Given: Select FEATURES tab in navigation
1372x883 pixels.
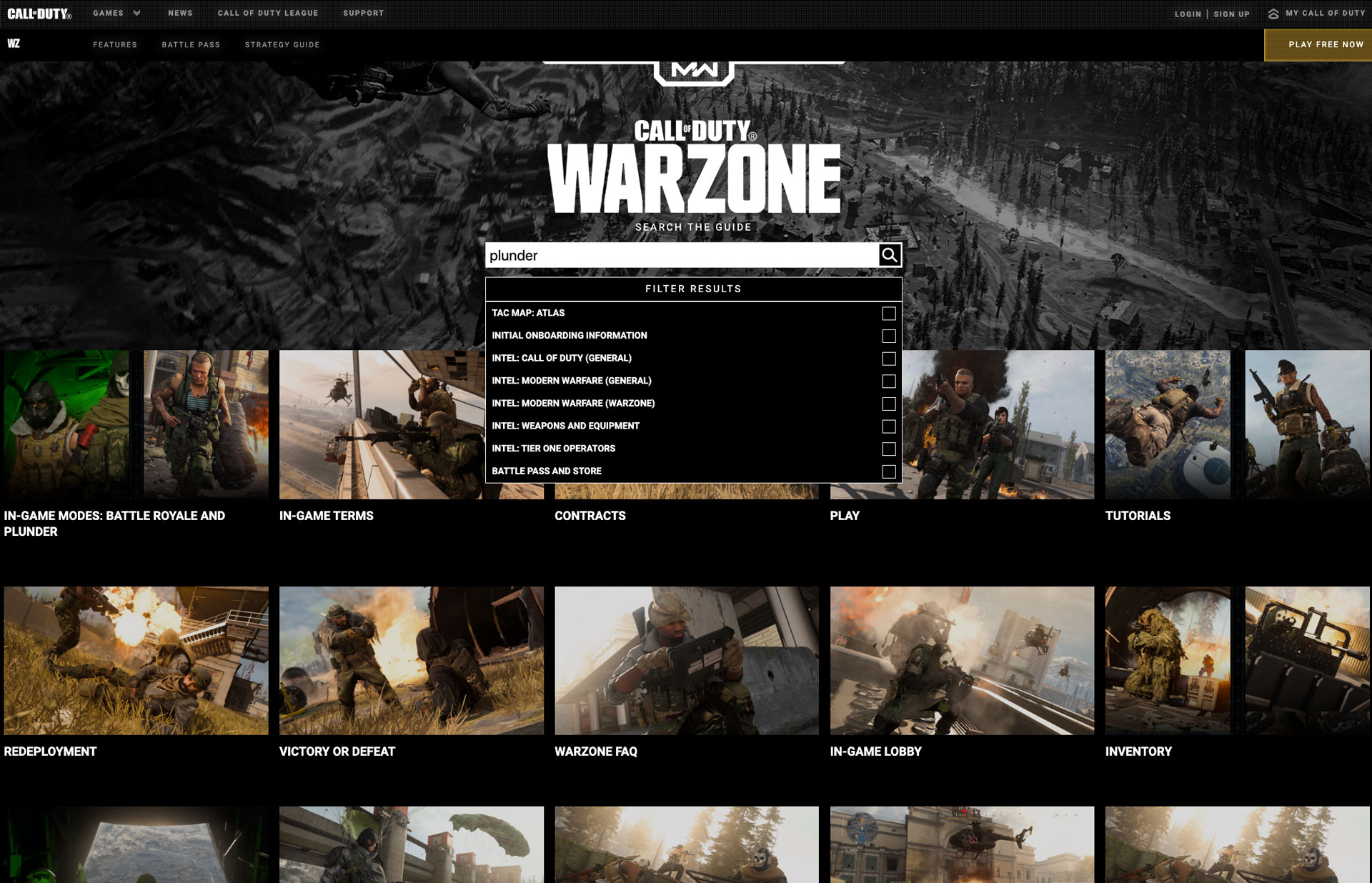Looking at the screenshot, I should point(115,44).
